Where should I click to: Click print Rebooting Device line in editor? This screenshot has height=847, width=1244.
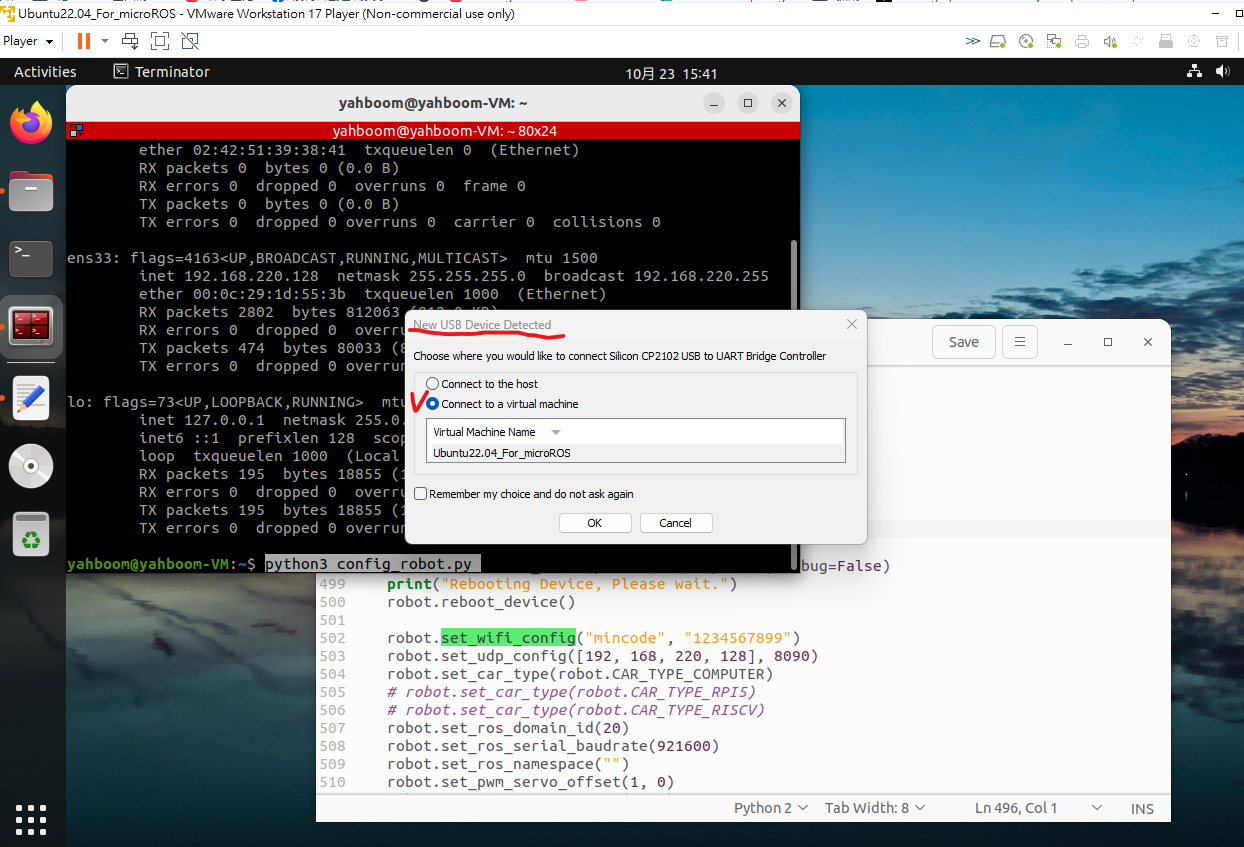(562, 584)
